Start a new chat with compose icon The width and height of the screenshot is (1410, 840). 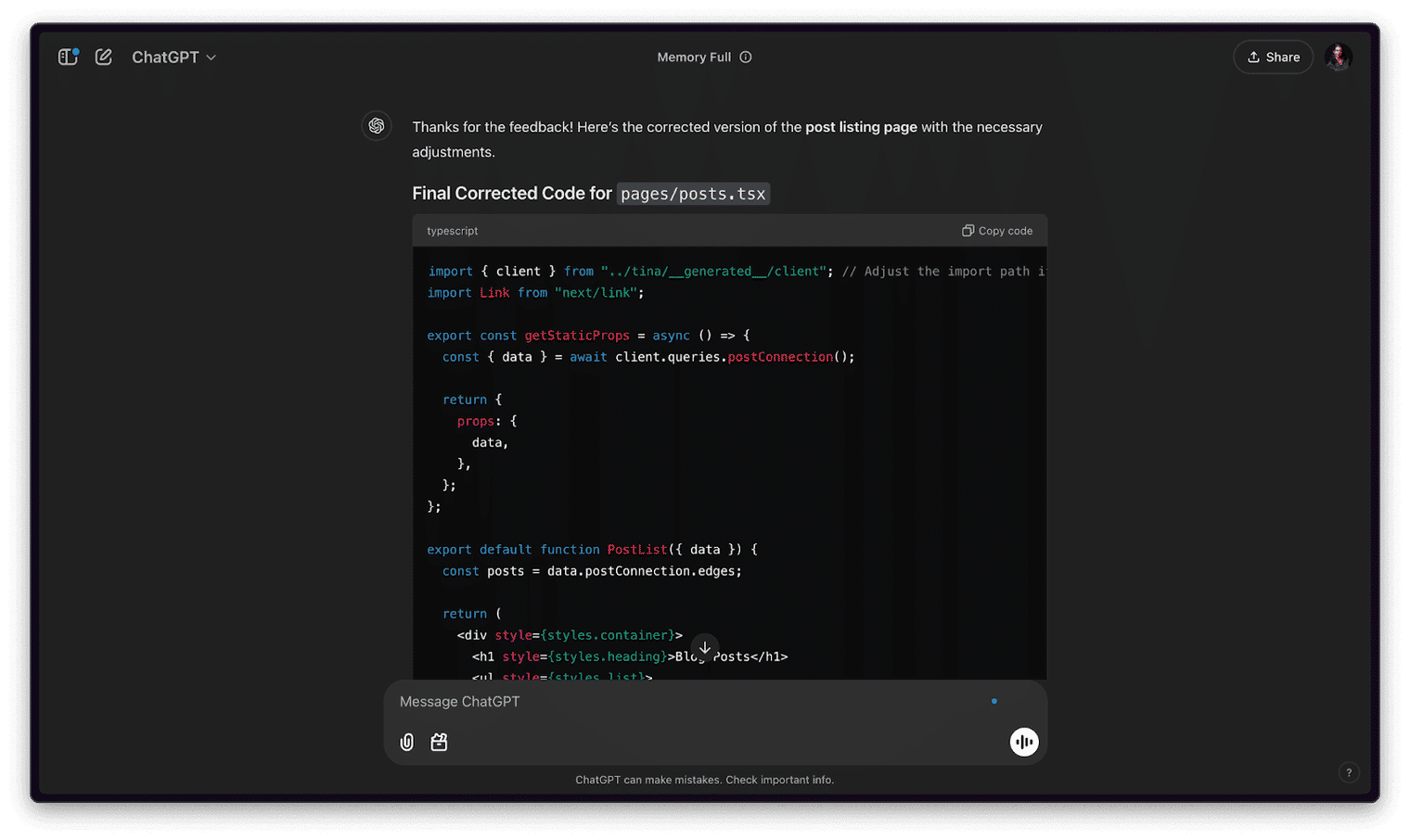(104, 57)
